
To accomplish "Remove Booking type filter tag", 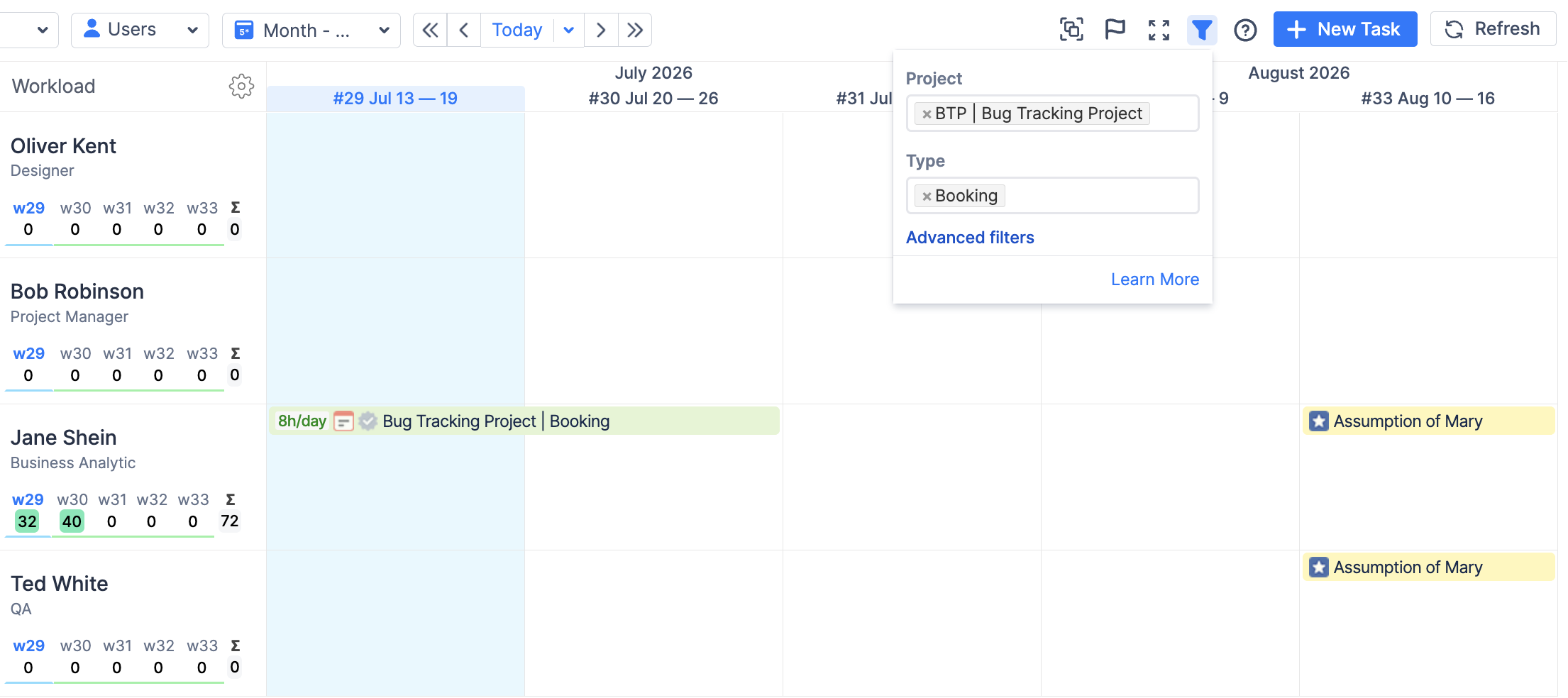I will [926, 196].
